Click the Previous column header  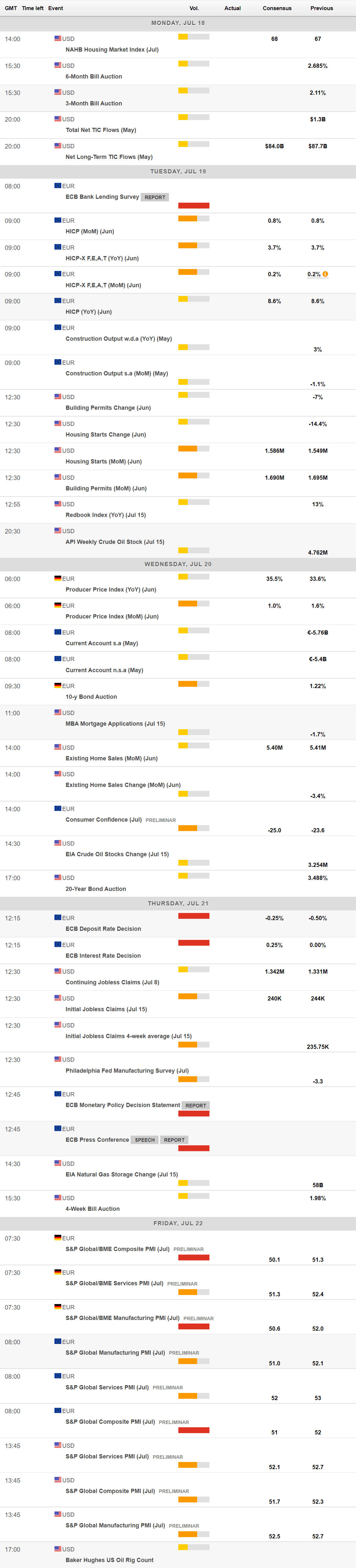click(321, 8)
